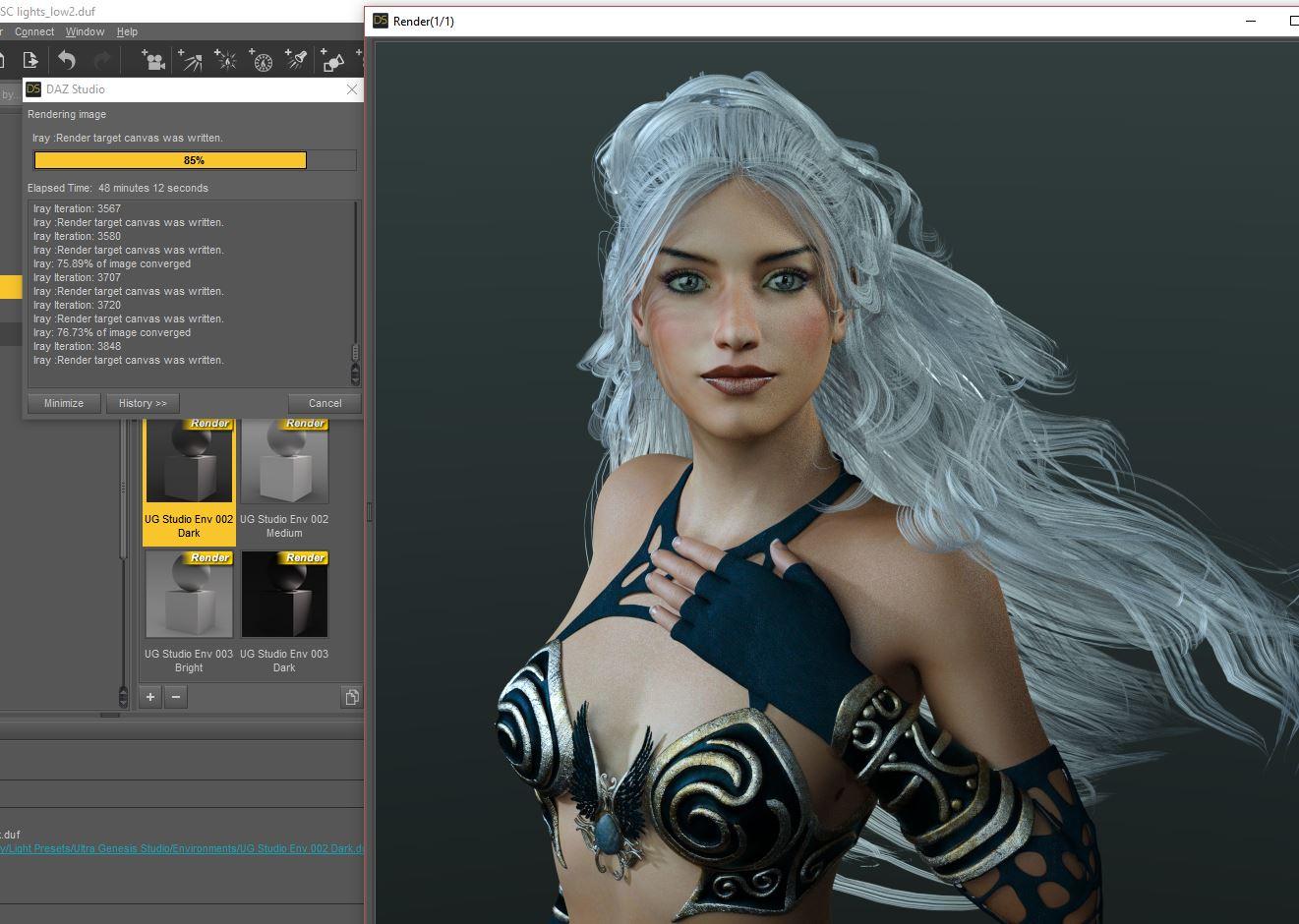The height and width of the screenshot is (924, 1299).
Task: Click the render progress bar at 85%
Action: point(195,160)
